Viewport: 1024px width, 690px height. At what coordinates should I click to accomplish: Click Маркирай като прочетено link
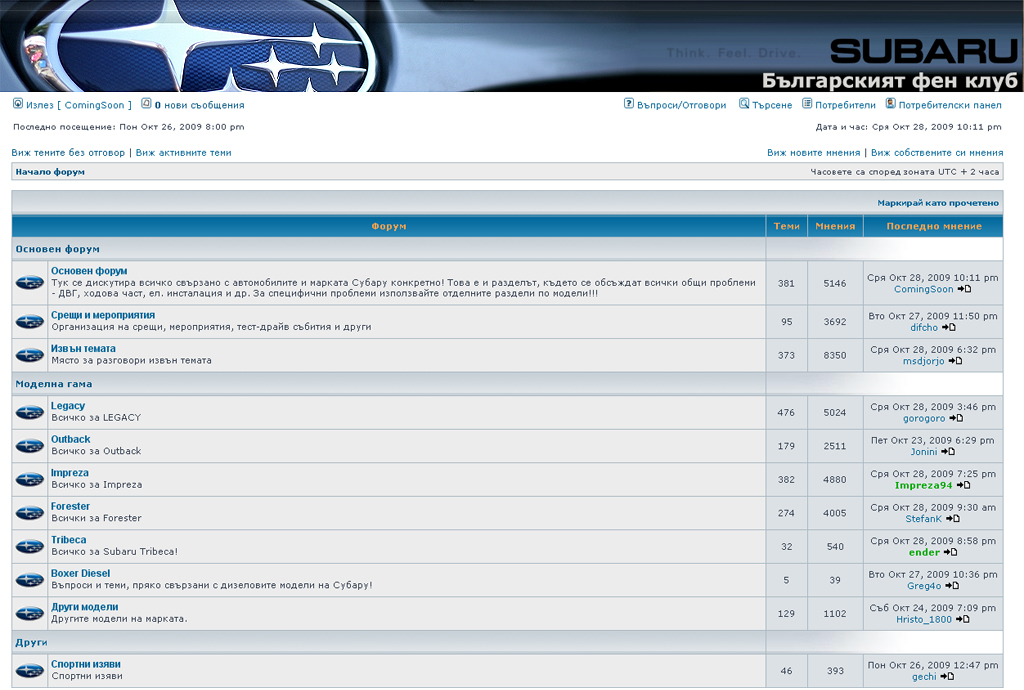pos(938,203)
